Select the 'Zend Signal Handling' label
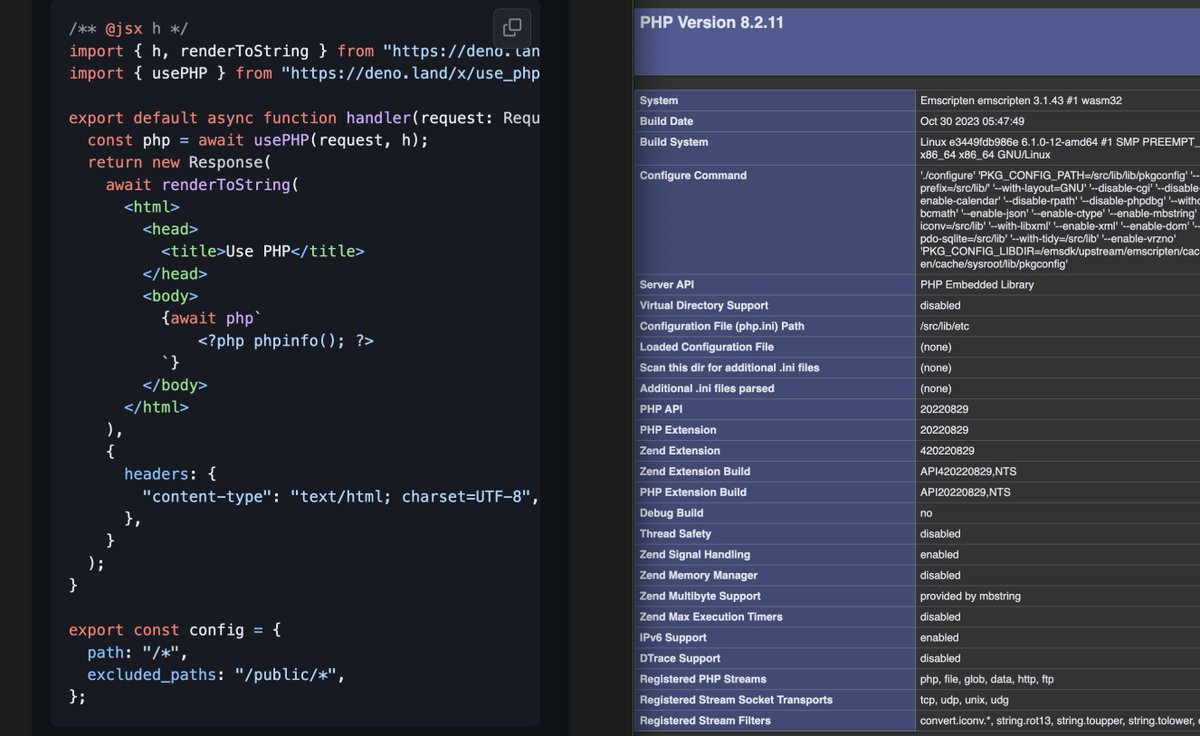The height and width of the screenshot is (736, 1200). pos(695,554)
